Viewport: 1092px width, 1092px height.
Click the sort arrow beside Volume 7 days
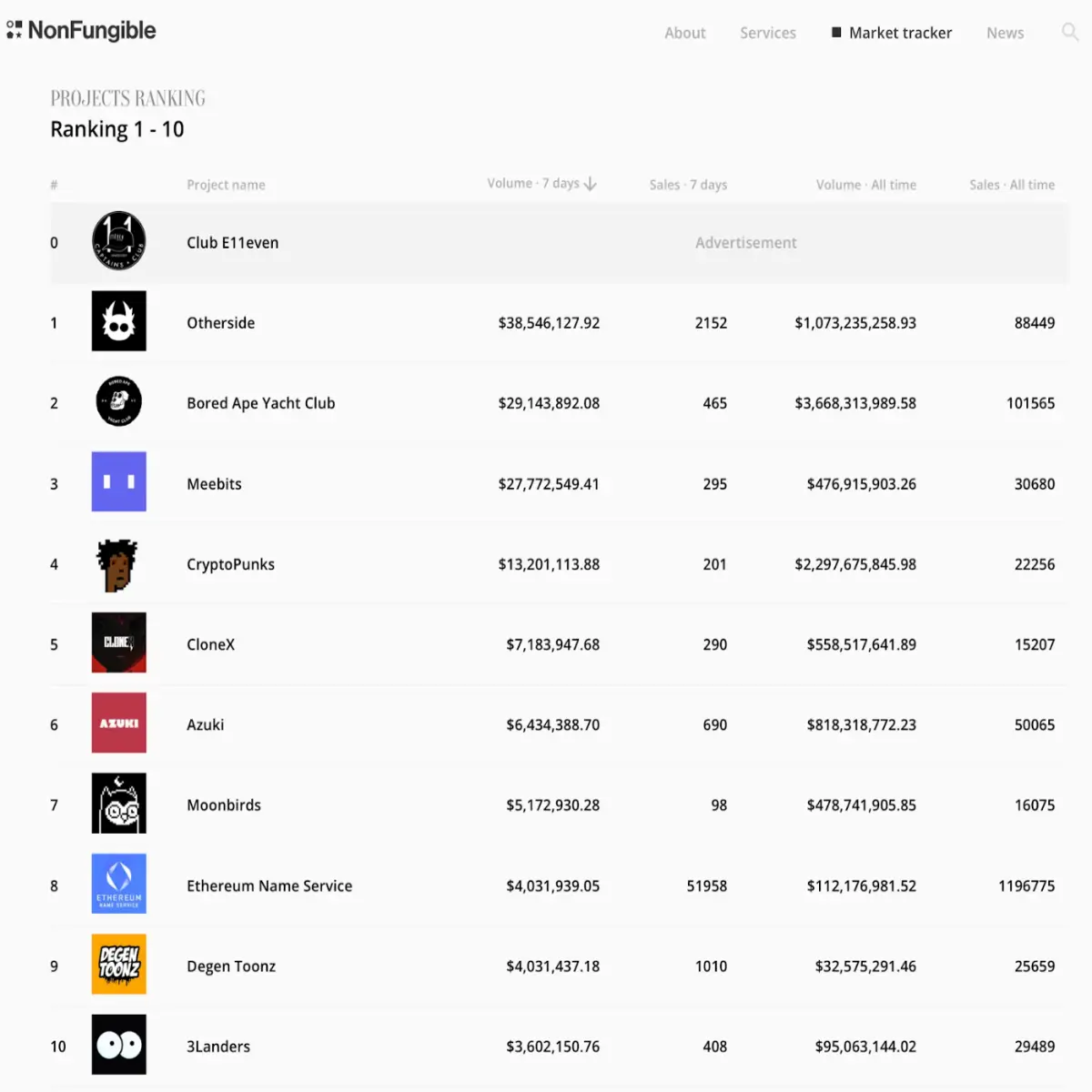(591, 184)
